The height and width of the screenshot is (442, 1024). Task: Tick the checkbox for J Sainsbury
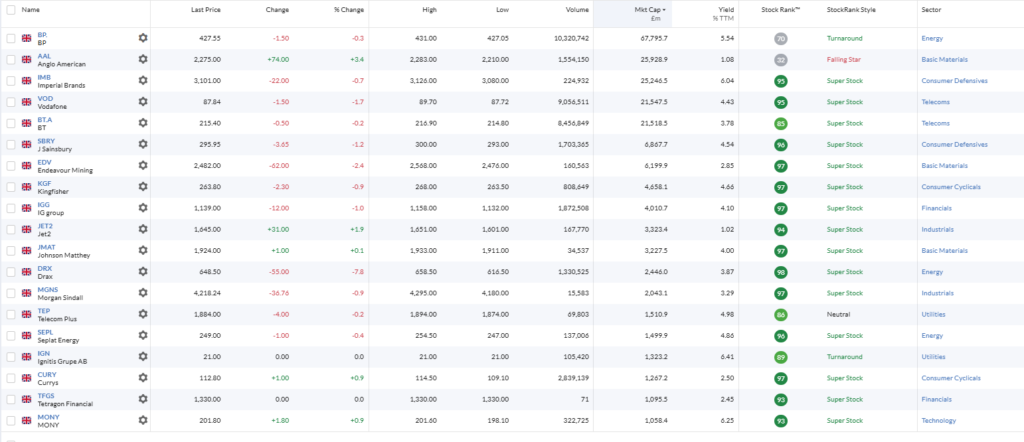point(11,144)
